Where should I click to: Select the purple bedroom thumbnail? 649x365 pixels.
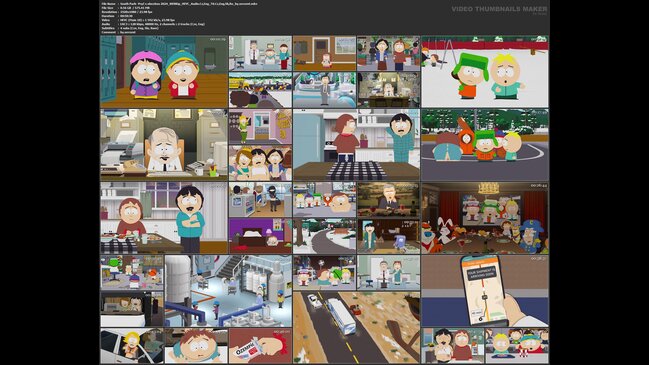tap(260, 236)
